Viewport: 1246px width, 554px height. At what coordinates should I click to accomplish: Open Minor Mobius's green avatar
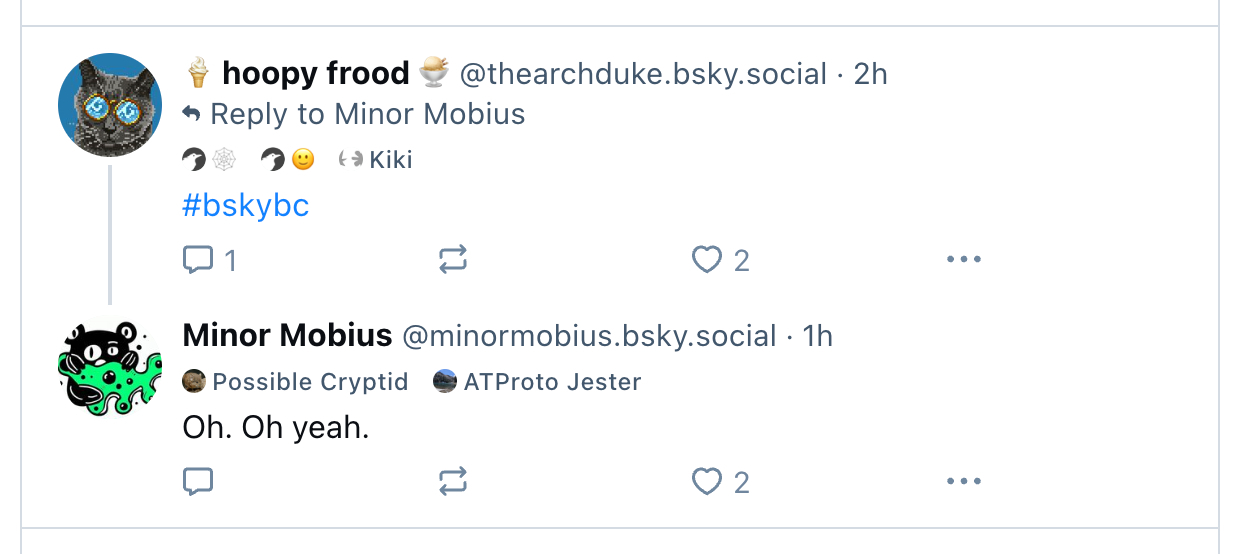(x=110, y=367)
